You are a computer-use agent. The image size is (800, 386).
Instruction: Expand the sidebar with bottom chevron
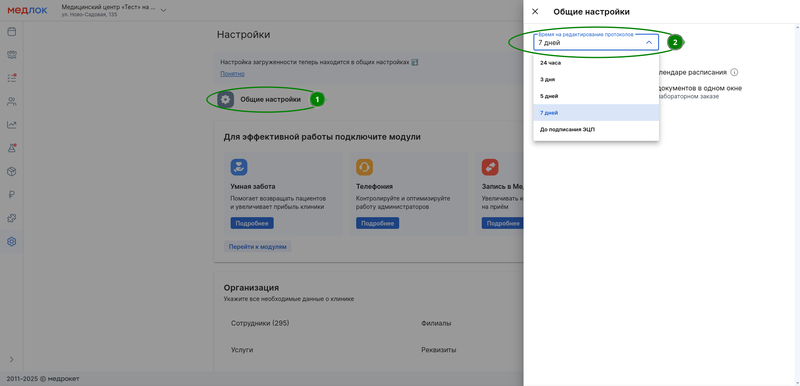point(11,359)
